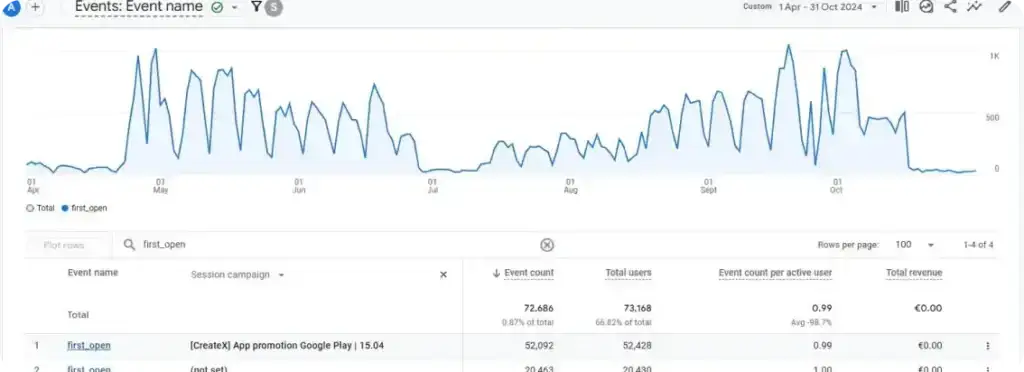Click the blue 'A' comparison chip
Image resolution: width=1024 pixels, height=372 pixels.
coord(11,7)
